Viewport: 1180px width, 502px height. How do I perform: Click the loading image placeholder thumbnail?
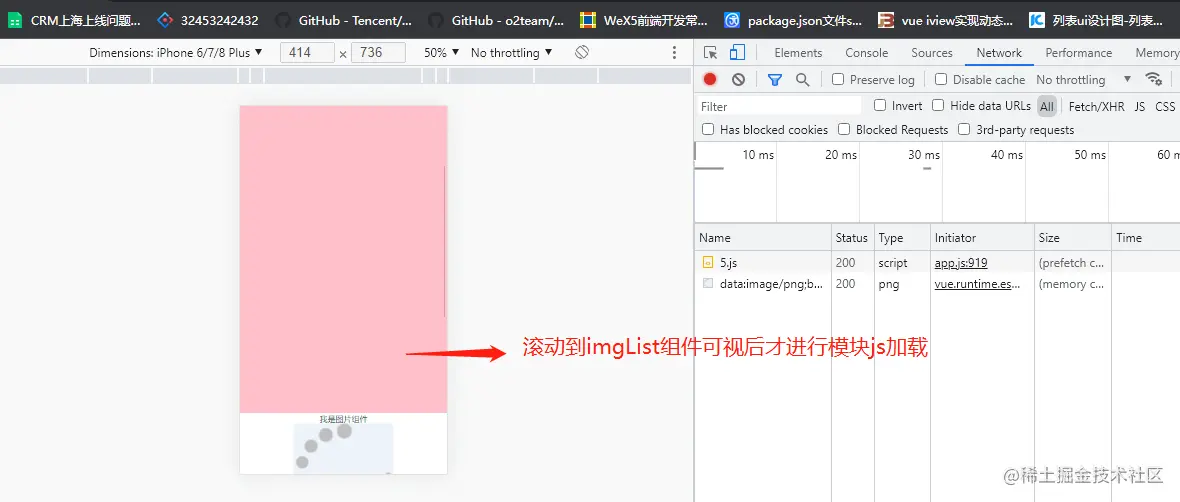[343, 449]
